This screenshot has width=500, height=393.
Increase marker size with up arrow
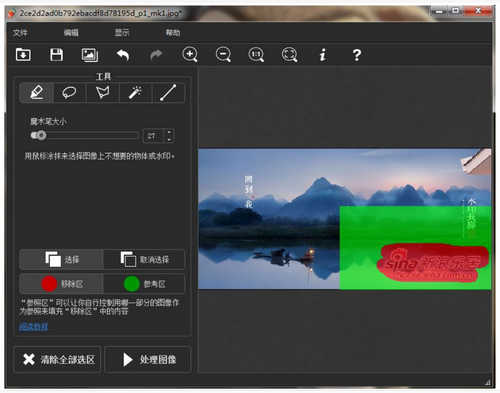pos(170,132)
